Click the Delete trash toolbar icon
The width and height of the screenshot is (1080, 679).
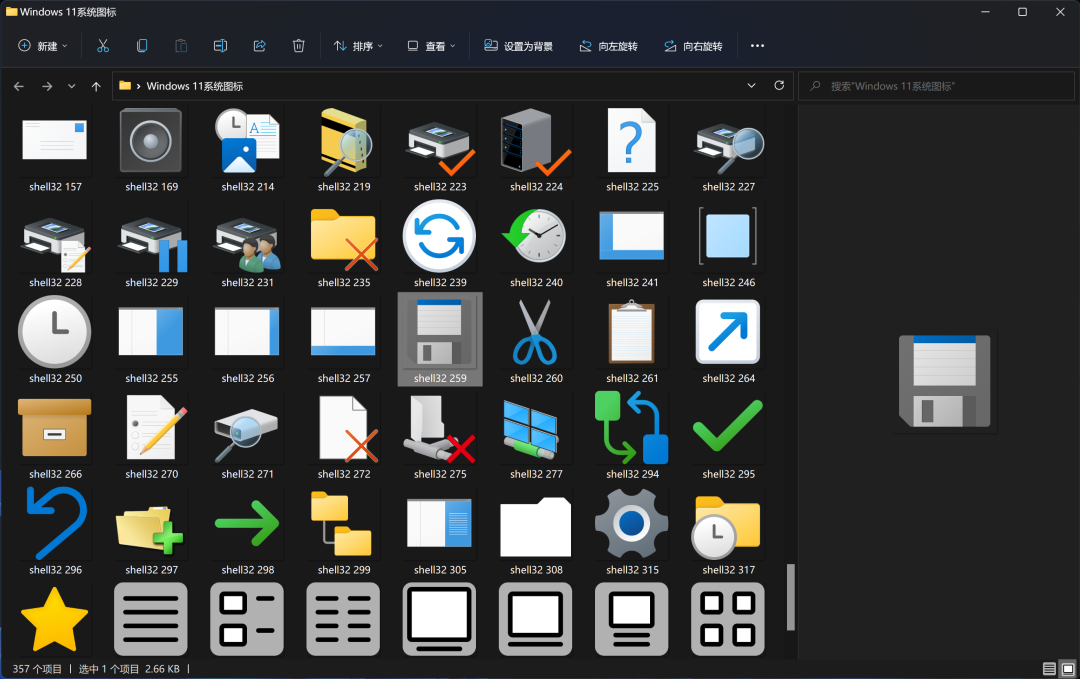coord(298,46)
